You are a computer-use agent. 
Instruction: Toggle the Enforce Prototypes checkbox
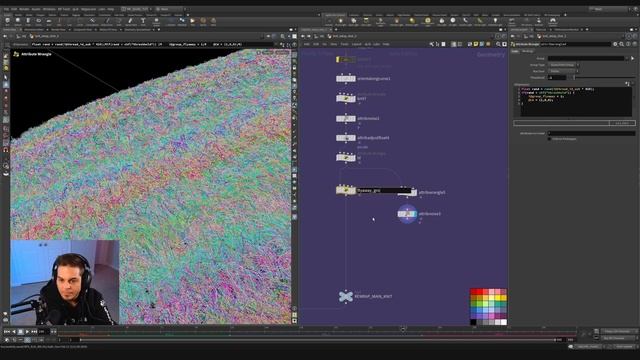pyautogui.click(x=549, y=139)
